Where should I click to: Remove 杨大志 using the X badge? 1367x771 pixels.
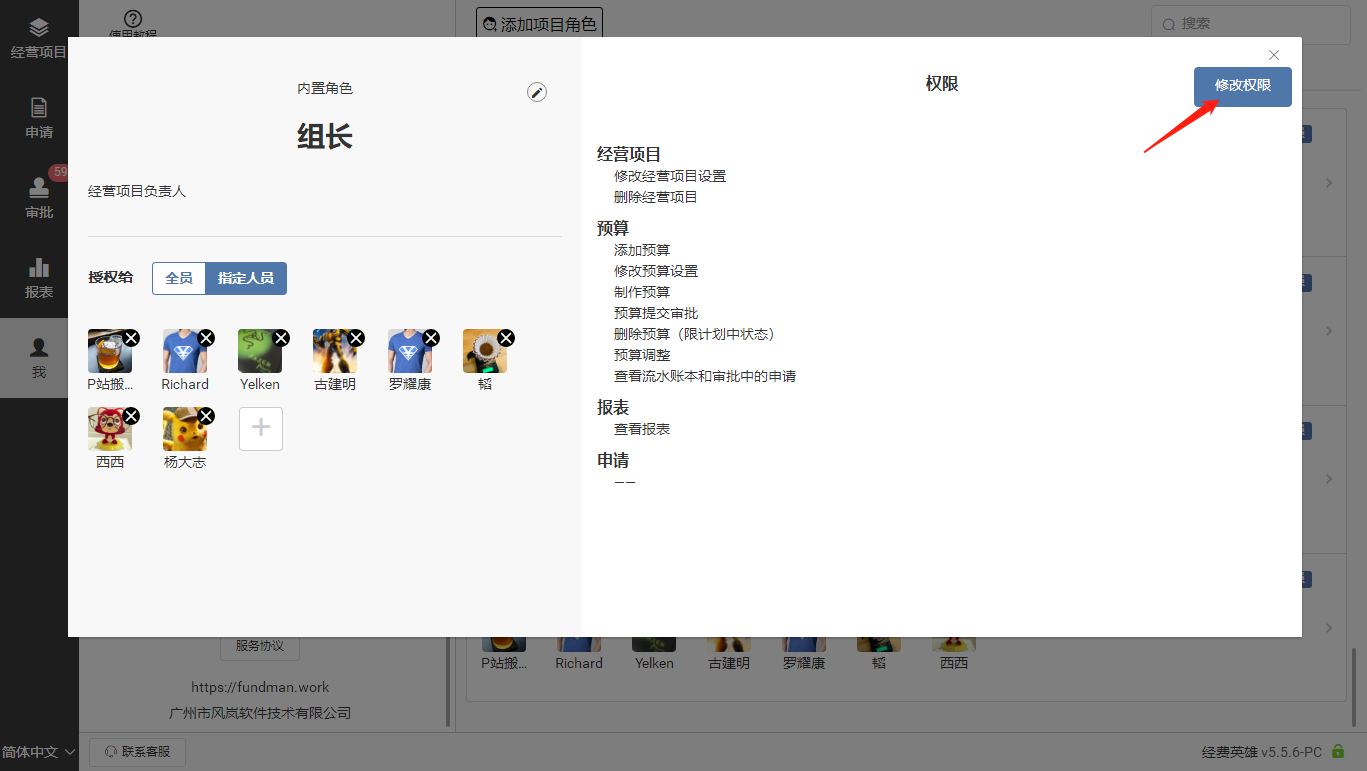(x=206, y=416)
